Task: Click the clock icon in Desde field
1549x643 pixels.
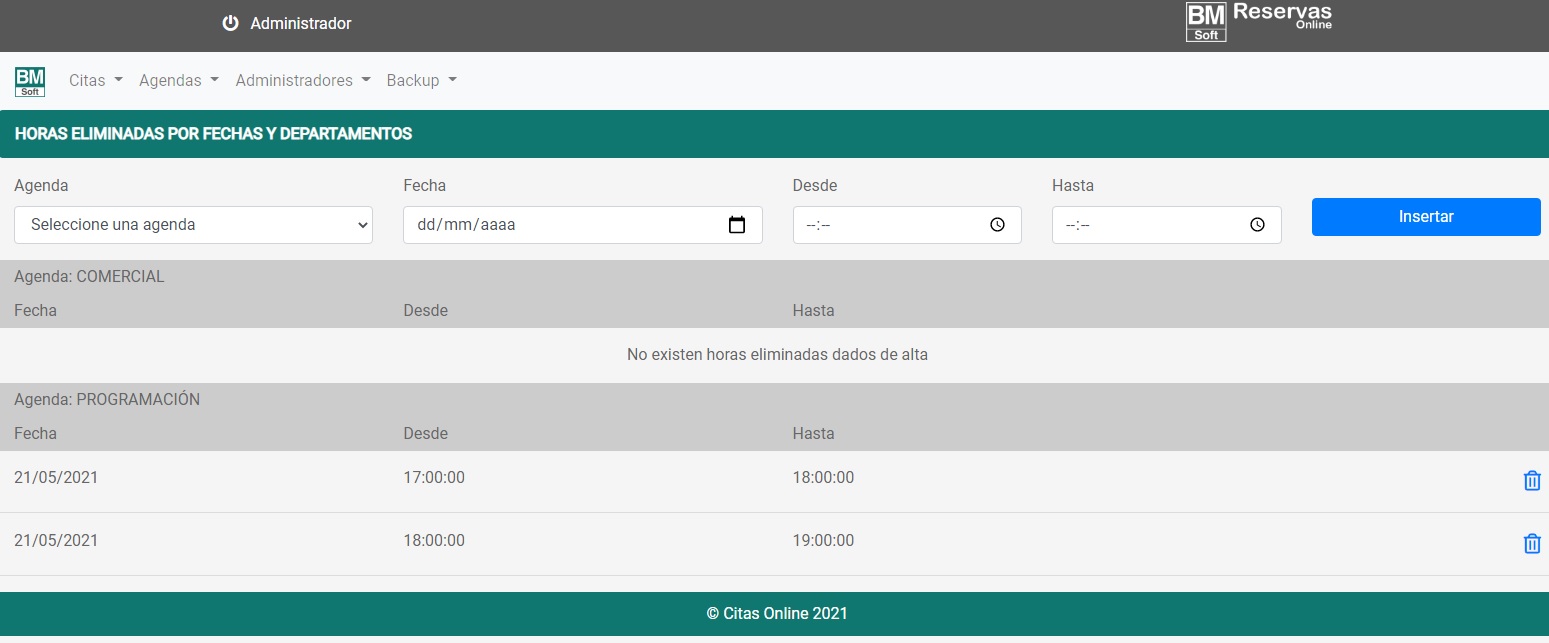Action: [997, 225]
